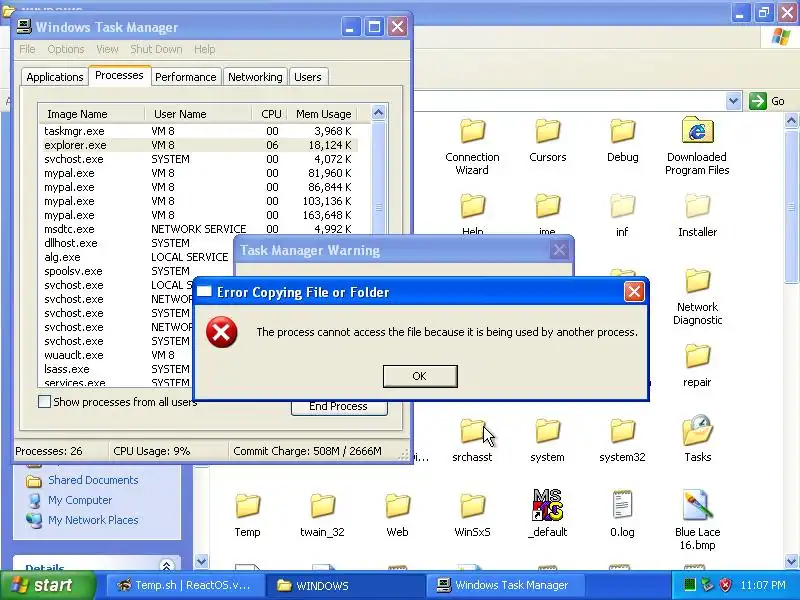This screenshot has height=600, width=800.
Task: Open Task Manager's File menu
Action: 28,49
